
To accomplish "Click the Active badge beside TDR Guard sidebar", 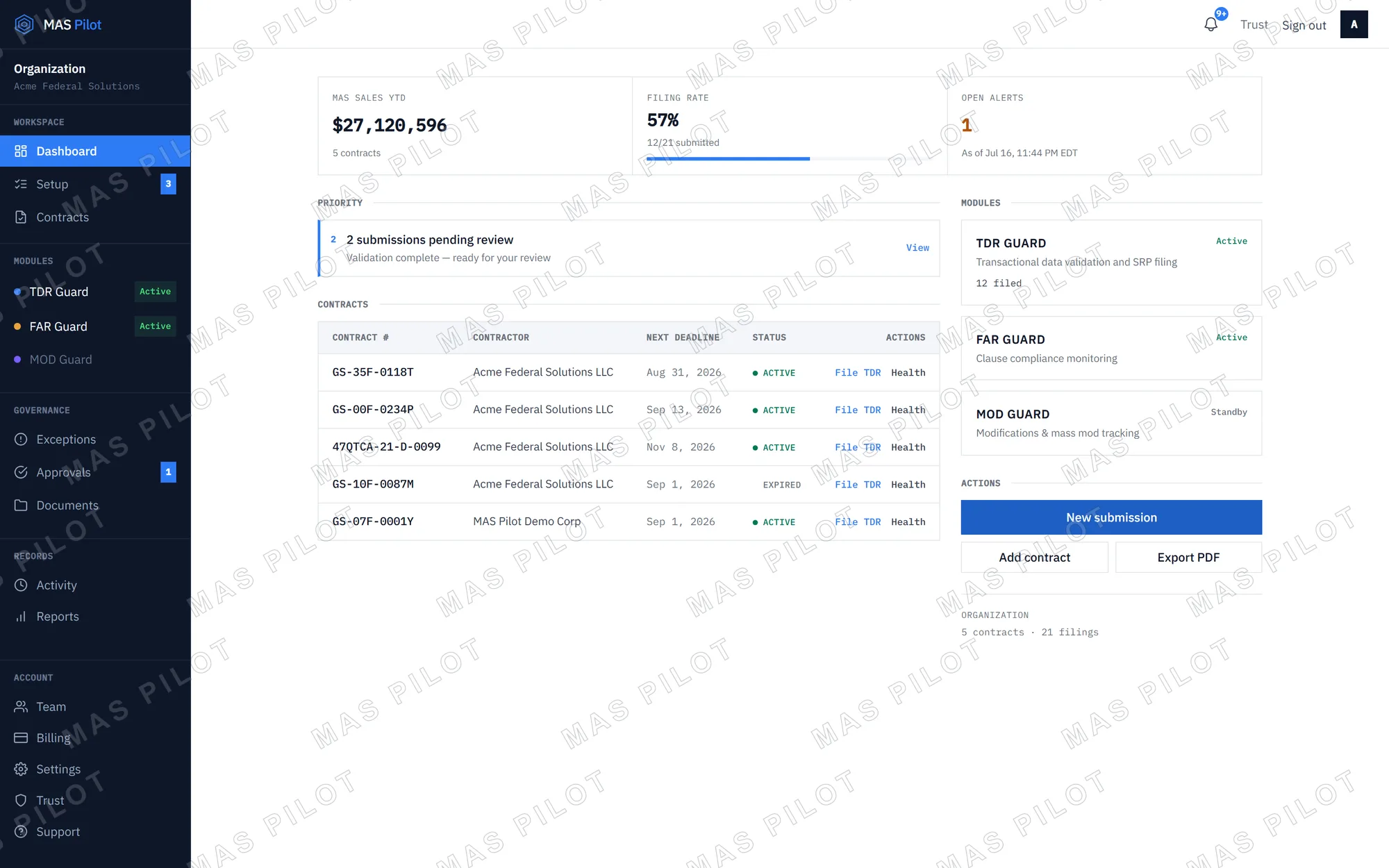I will pos(155,292).
